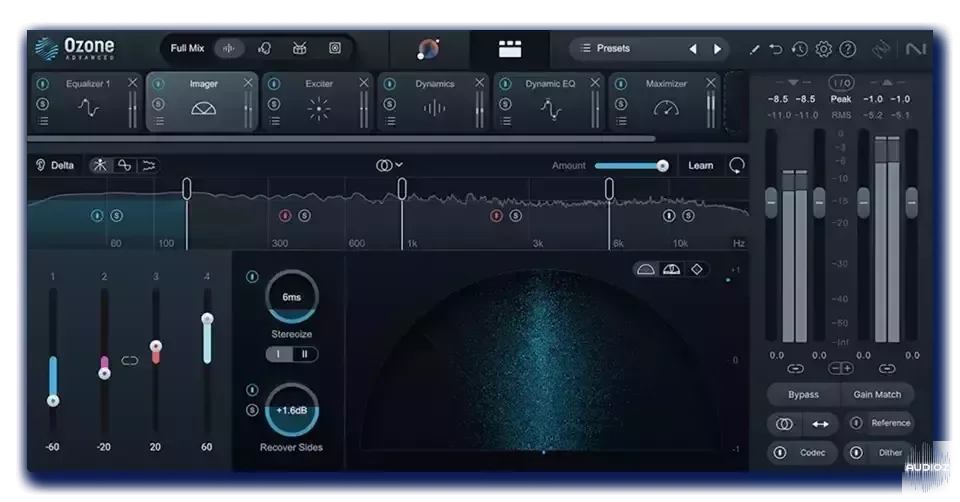Select the Lissajous diamond vectorscope icon
Screen dimensions: 960x502
pos(697,269)
